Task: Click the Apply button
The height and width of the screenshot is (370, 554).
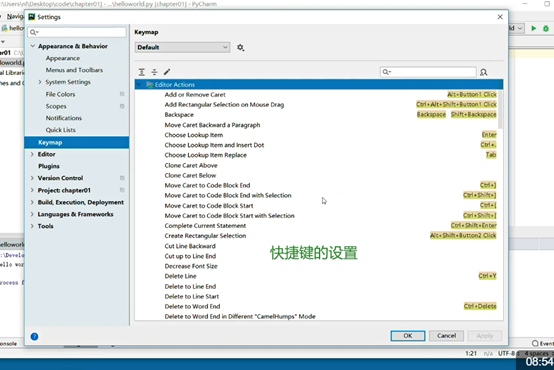Action: tap(485, 336)
